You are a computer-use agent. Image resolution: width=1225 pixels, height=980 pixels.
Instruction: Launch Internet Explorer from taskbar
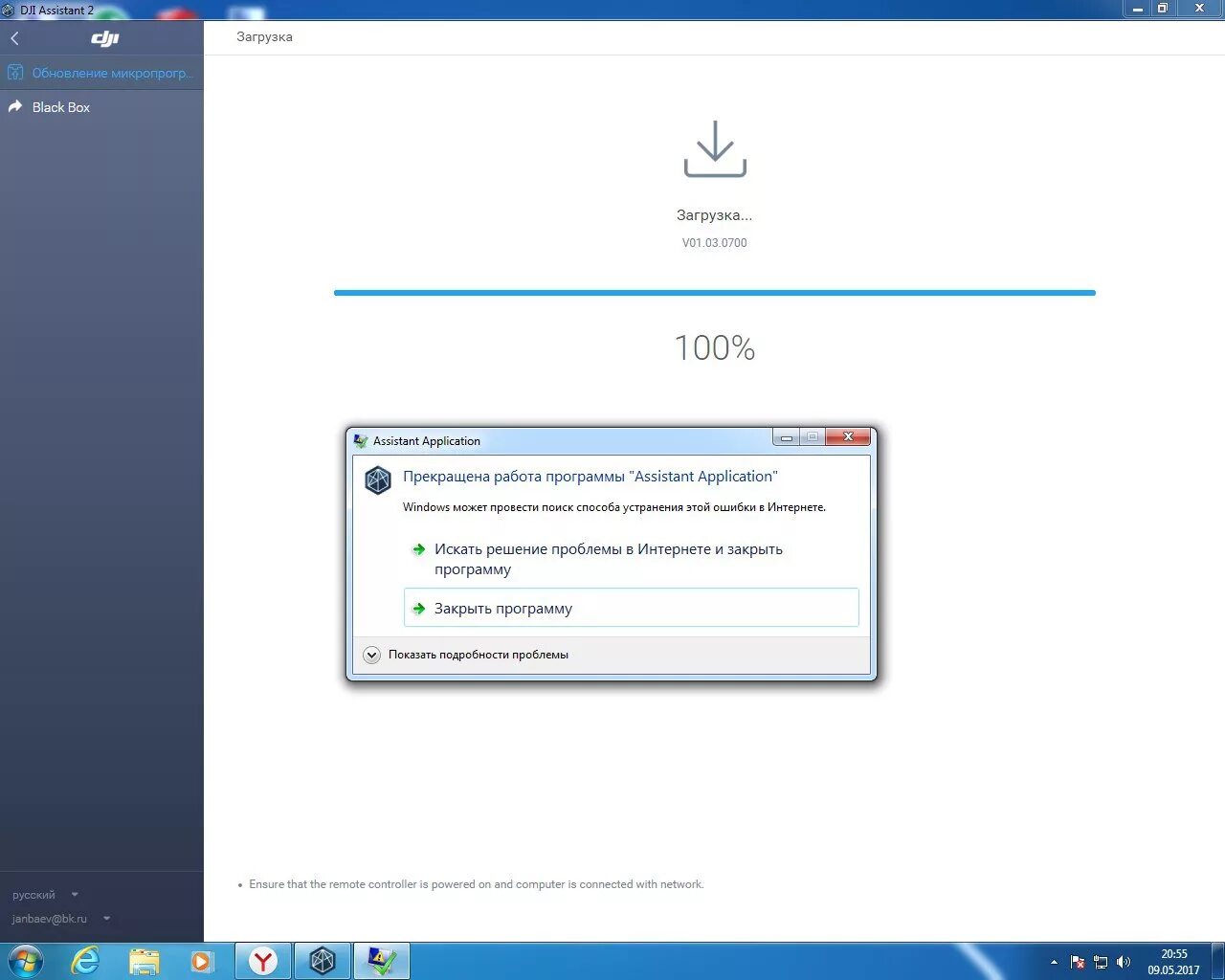(85, 960)
